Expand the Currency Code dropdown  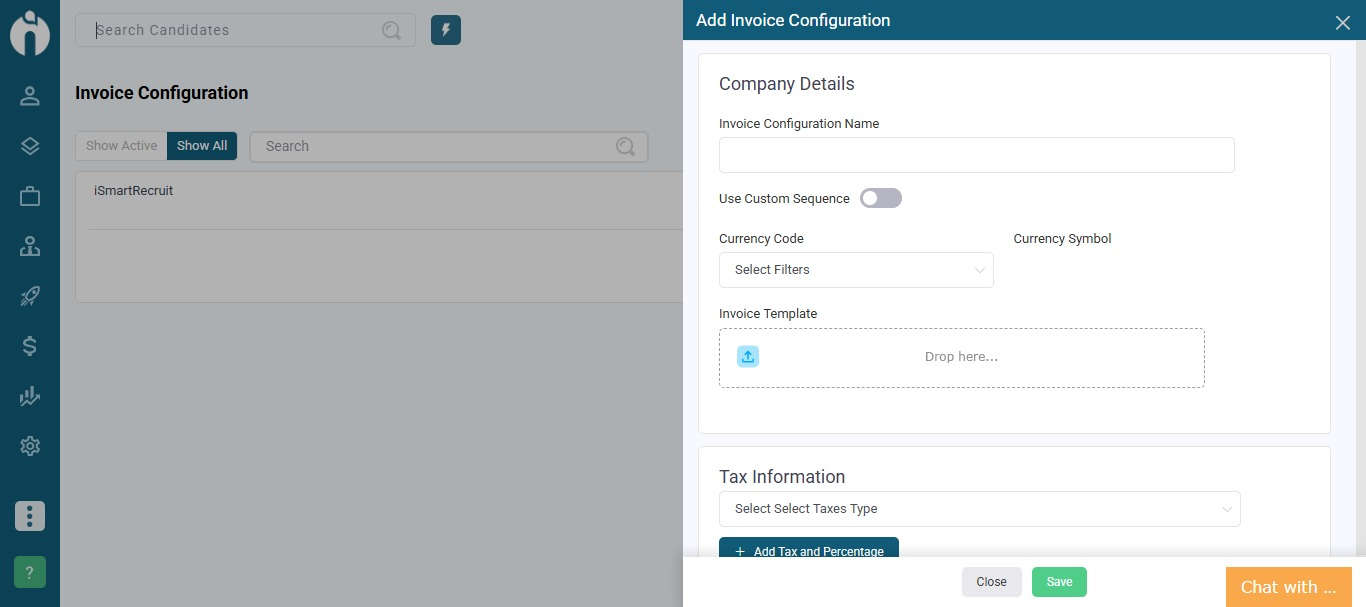tap(856, 270)
